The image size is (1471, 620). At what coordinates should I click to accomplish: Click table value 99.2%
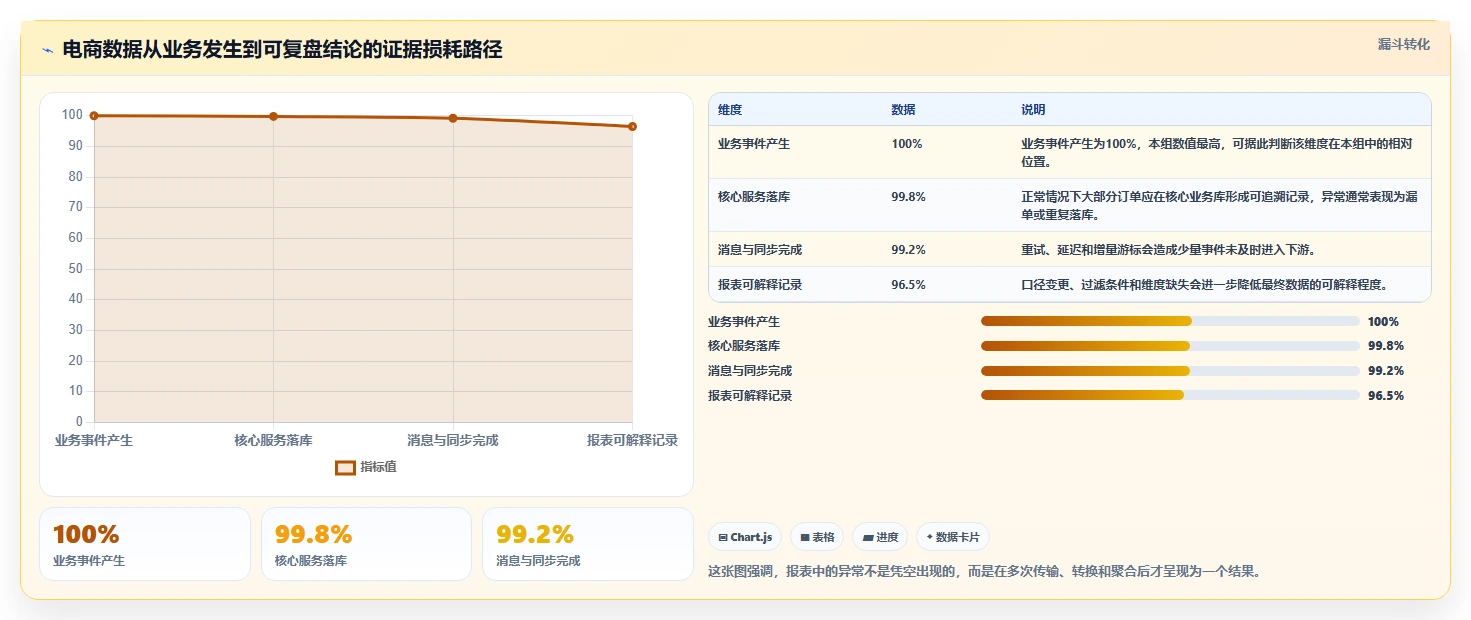click(908, 250)
